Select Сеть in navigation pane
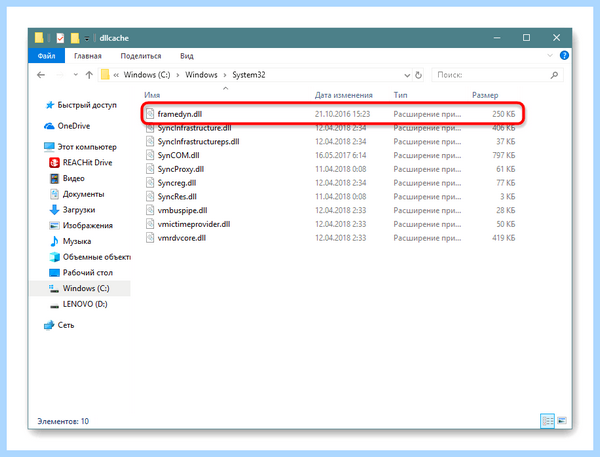The height and width of the screenshot is (457, 600). tap(59, 325)
